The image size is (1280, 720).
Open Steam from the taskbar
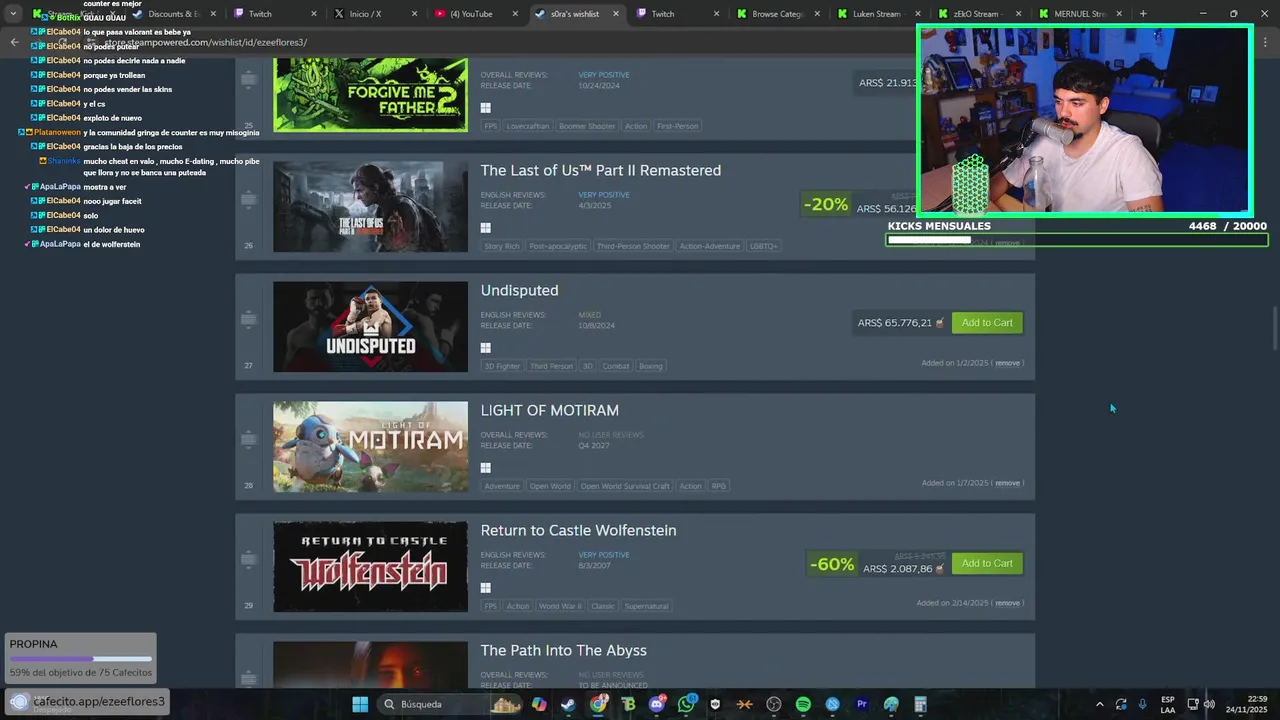[568, 704]
